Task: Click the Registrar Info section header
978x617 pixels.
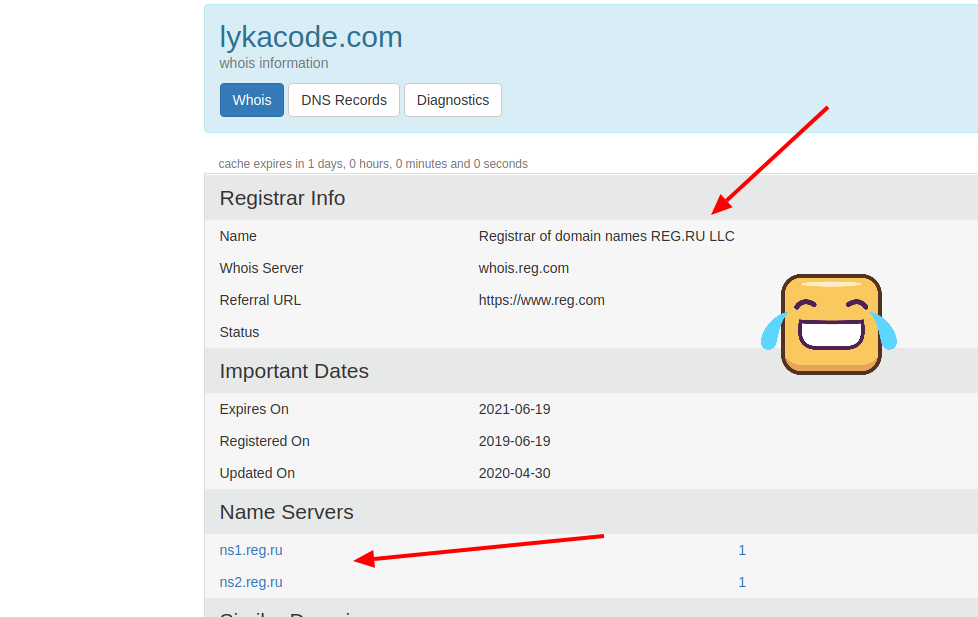Action: pyautogui.click(x=282, y=198)
